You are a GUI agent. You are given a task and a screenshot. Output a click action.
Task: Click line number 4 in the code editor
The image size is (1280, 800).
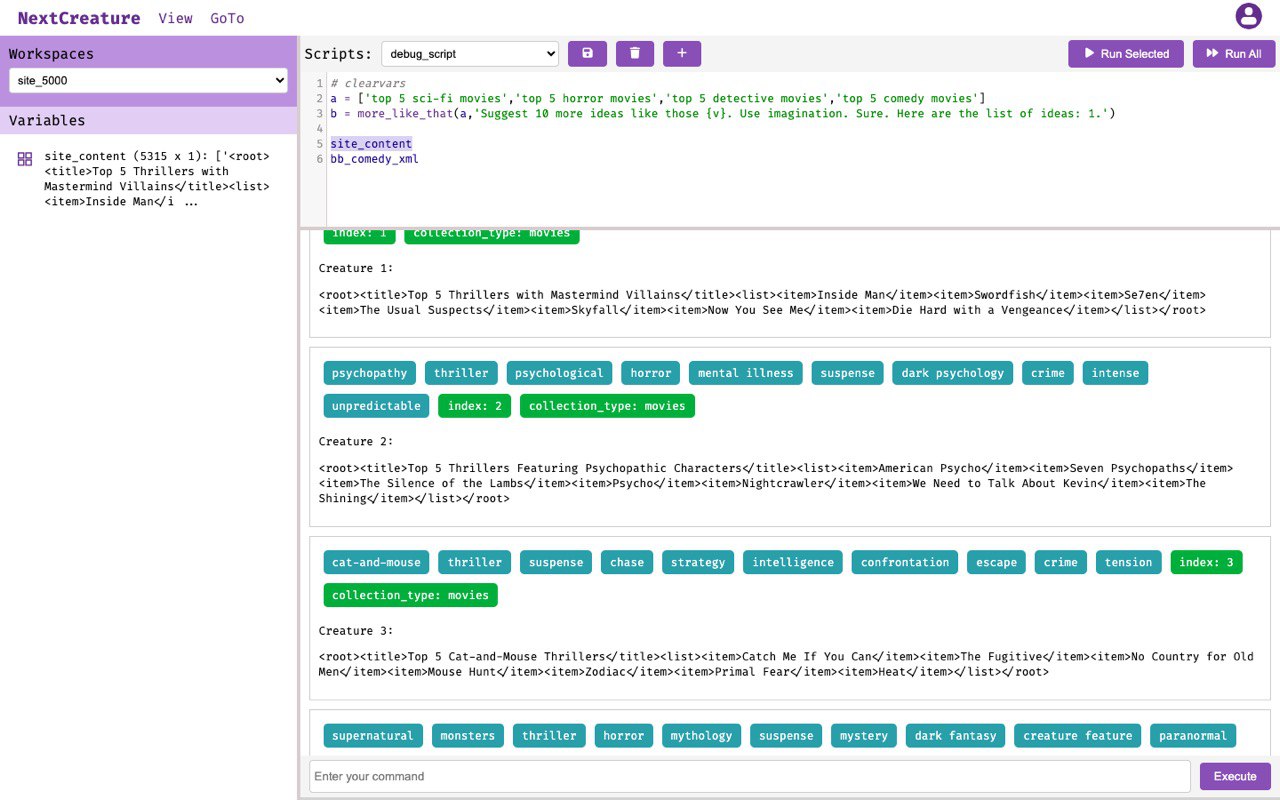pos(318,128)
